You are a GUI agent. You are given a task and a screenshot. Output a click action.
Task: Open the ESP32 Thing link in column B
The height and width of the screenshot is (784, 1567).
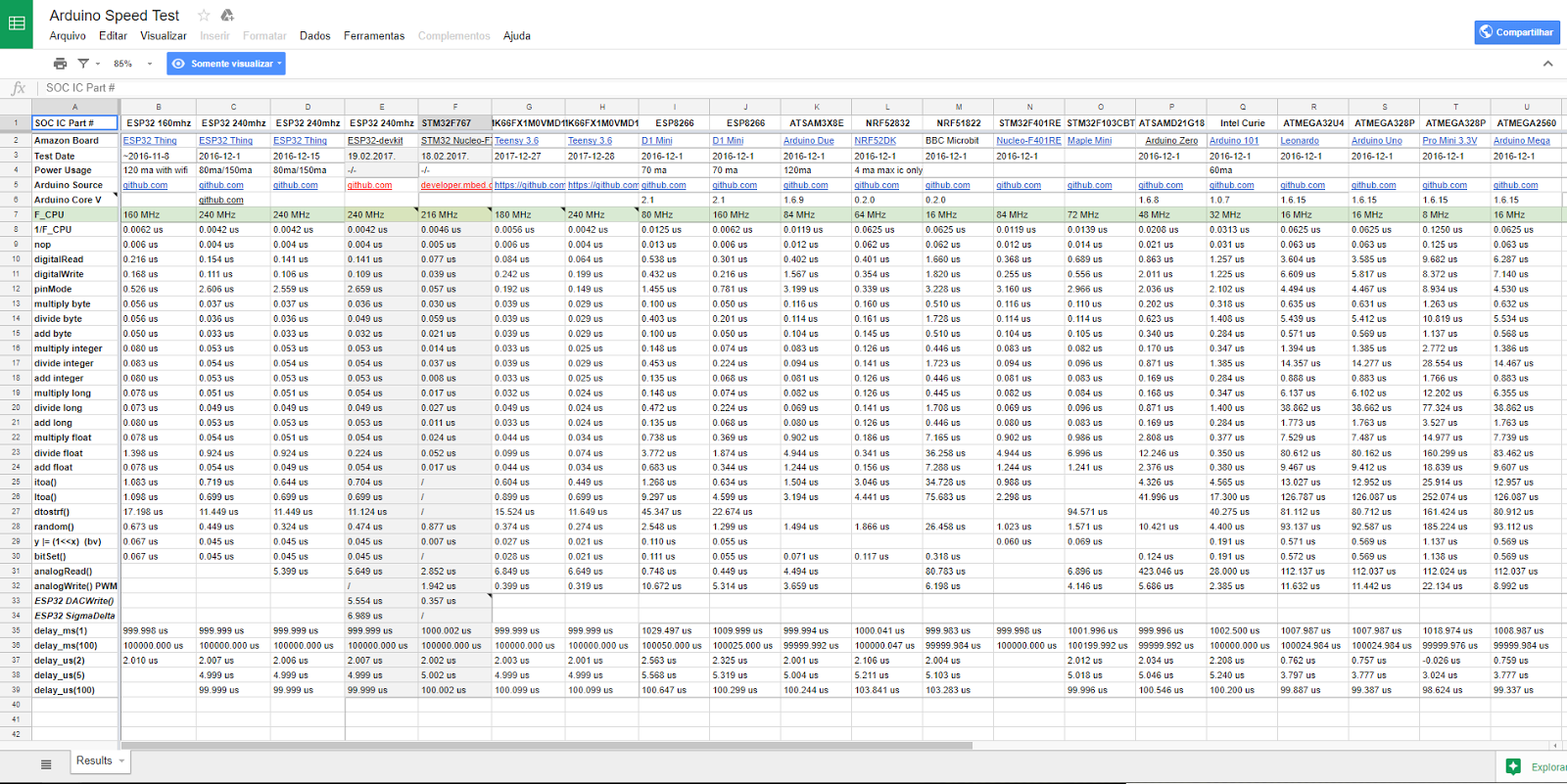pos(150,141)
